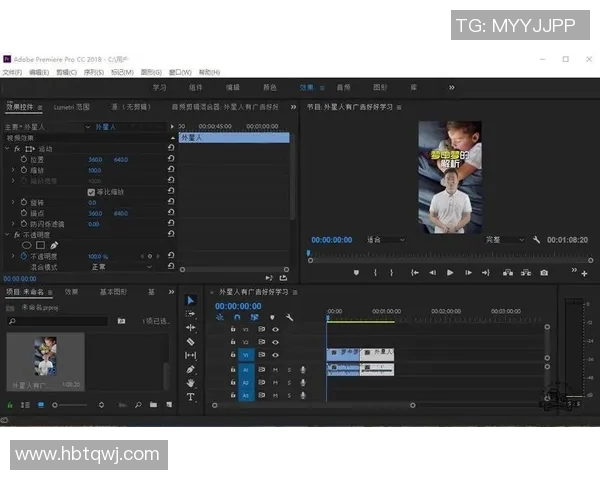
Task: Select the Pen tool in toolbar
Action: [x=191, y=369]
